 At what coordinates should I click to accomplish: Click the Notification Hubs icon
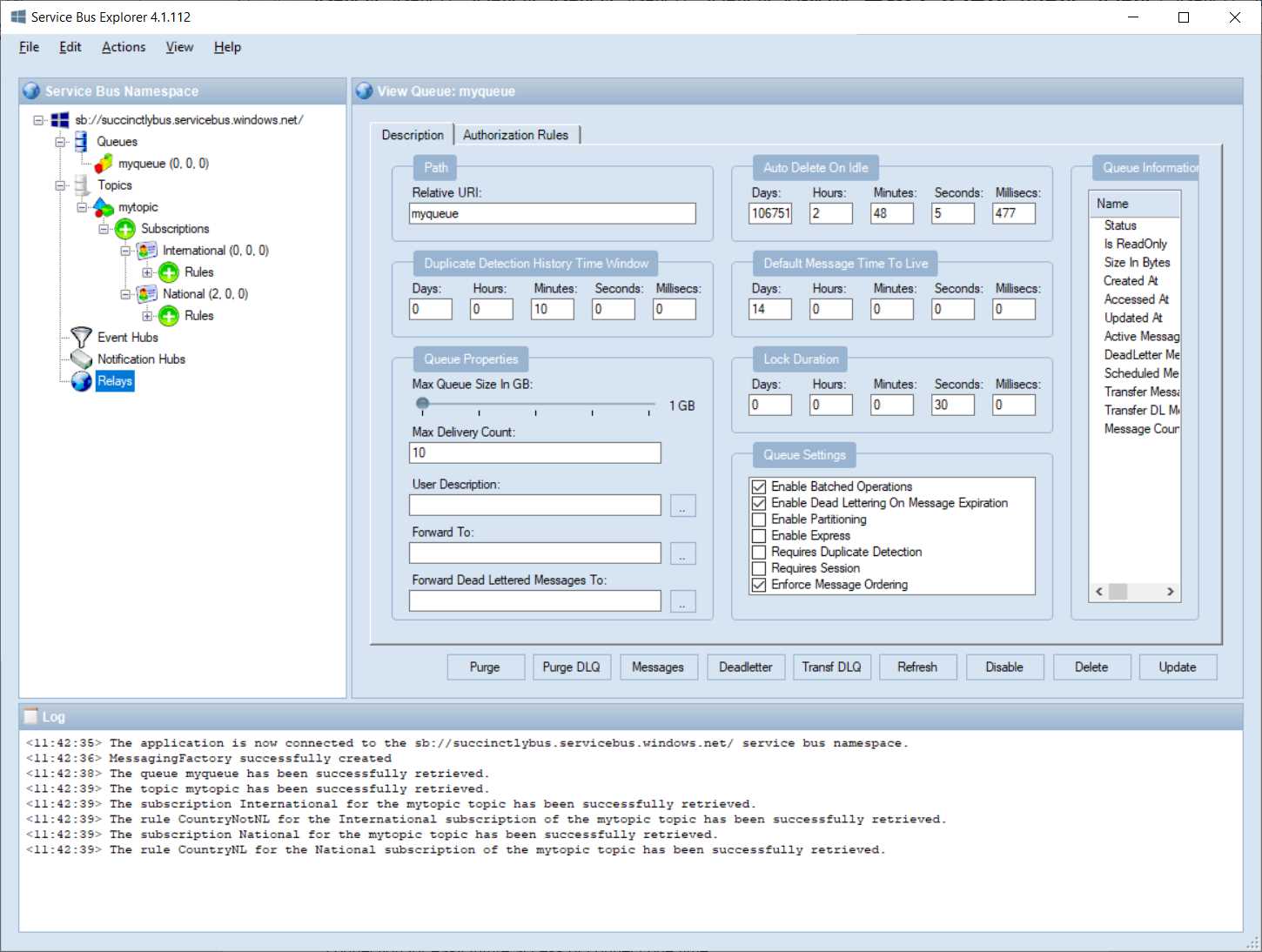pyautogui.click(x=82, y=359)
